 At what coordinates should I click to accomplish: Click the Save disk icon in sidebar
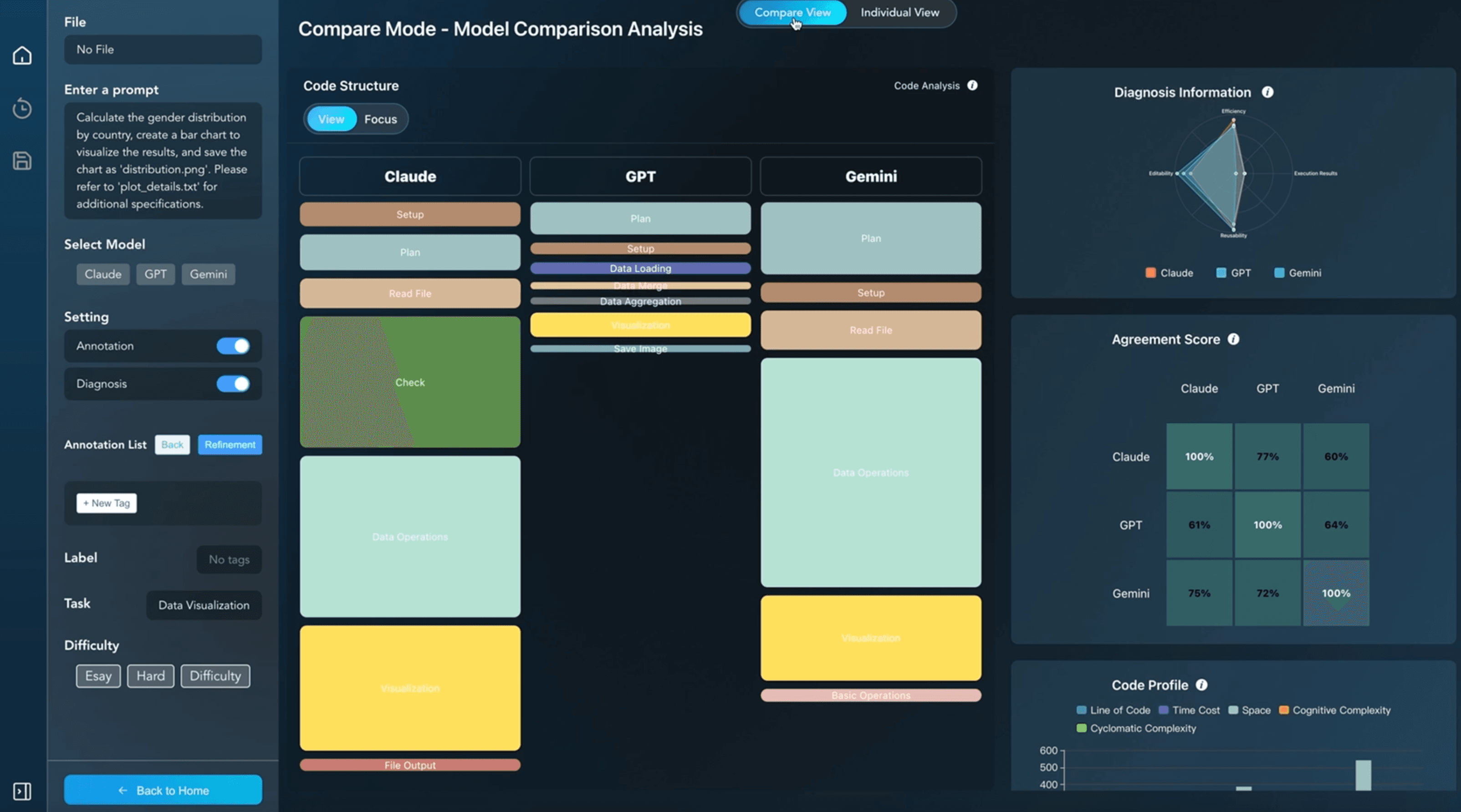(22, 161)
